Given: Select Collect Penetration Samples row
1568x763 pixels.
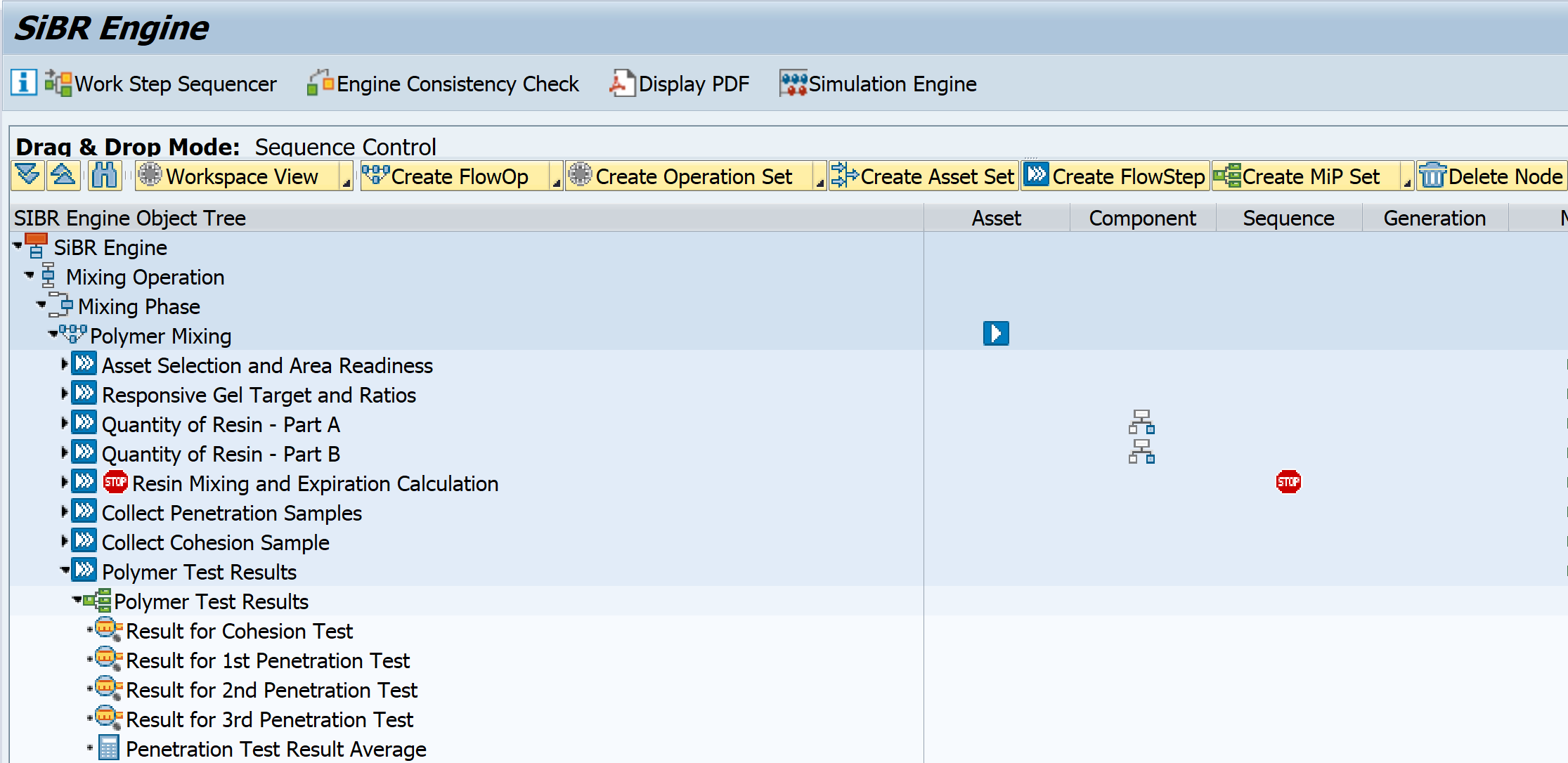Looking at the screenshot, I should [231, 513].
